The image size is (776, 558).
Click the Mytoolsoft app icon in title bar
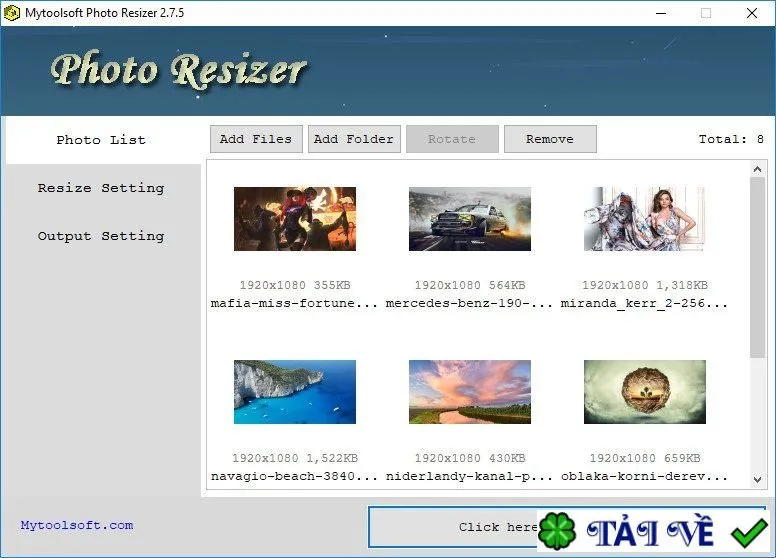11,13
